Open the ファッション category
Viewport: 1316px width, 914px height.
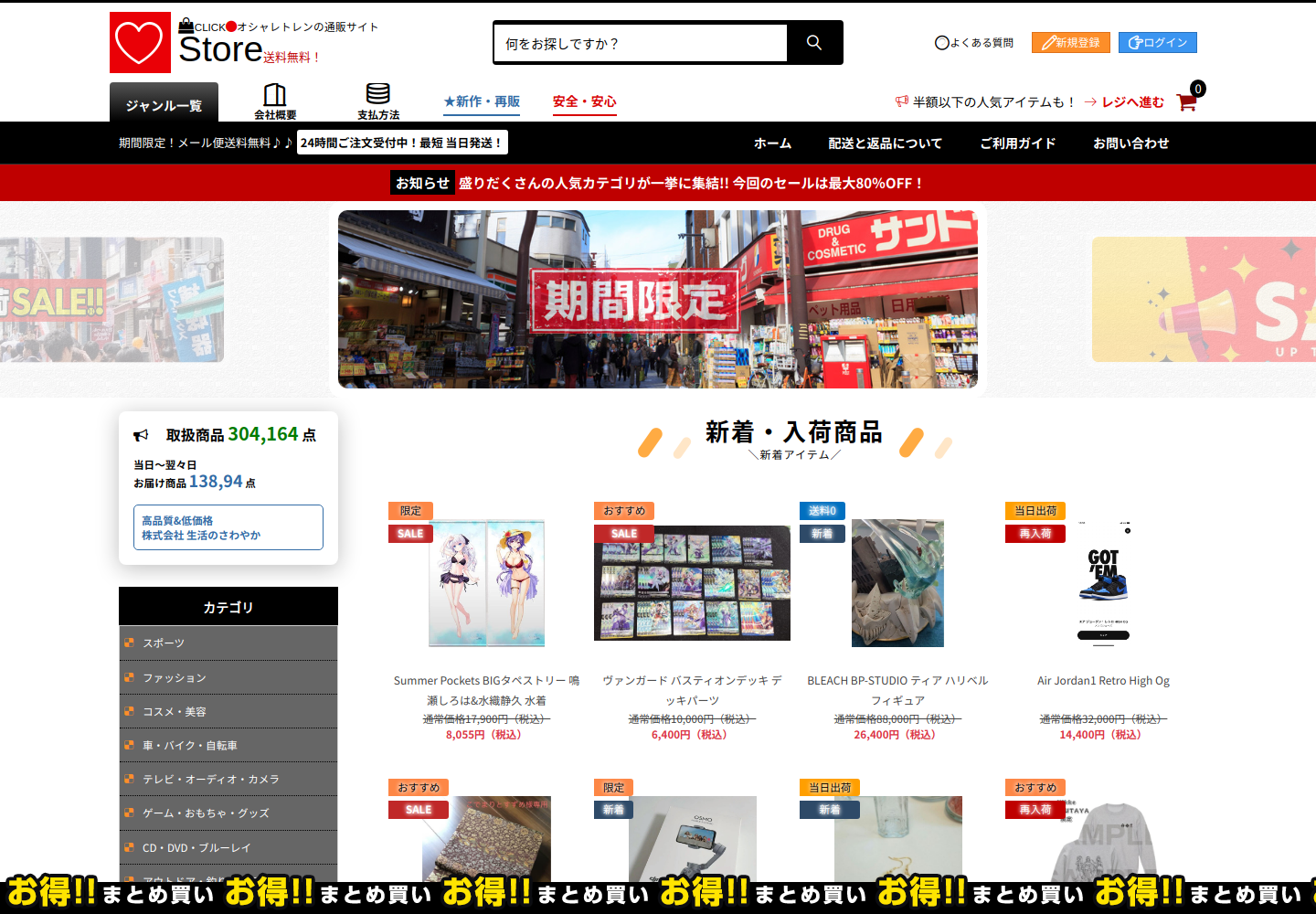click(x=228, y=678)
